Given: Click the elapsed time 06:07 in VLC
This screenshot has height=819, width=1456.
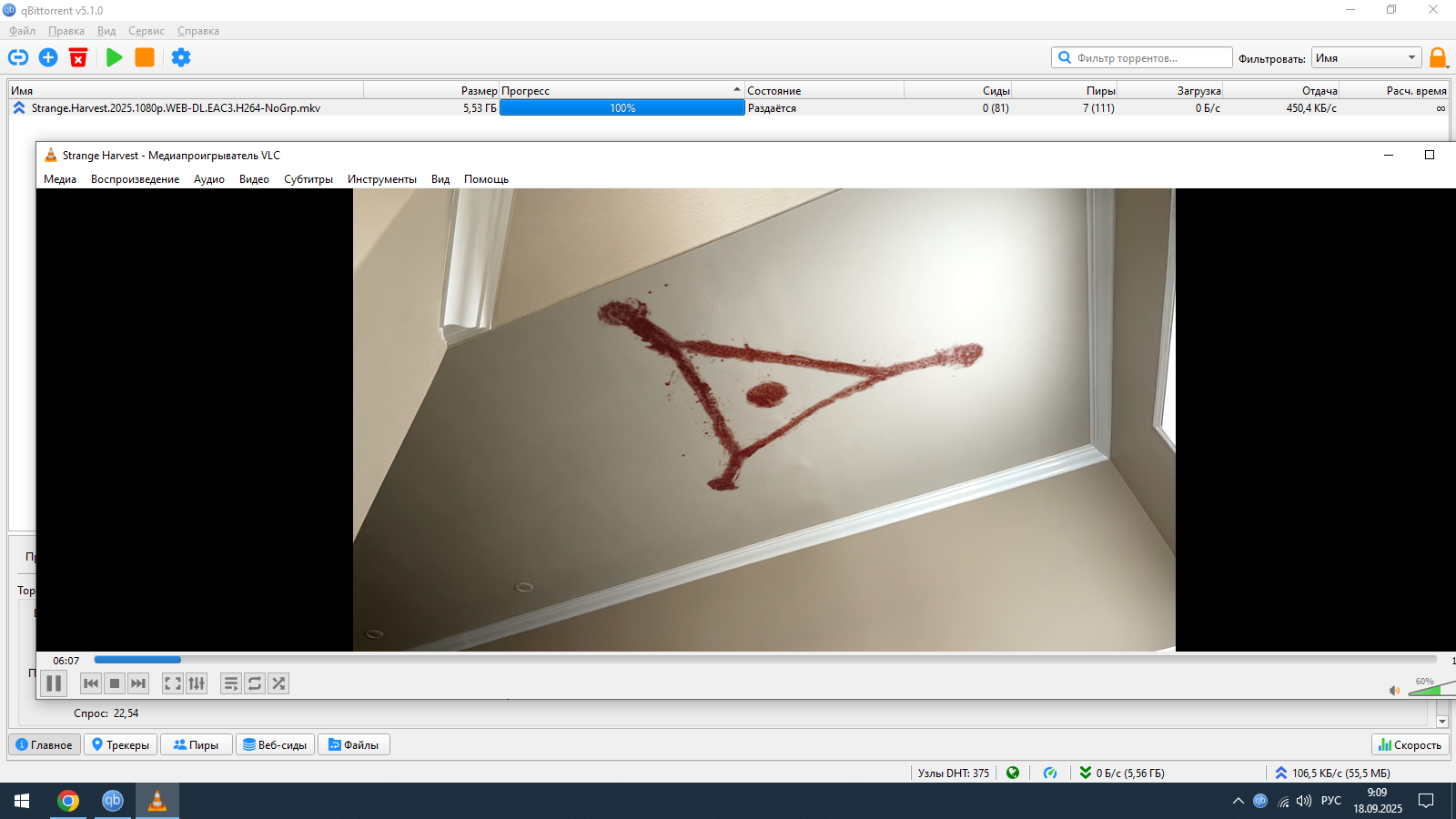Looking at the screenshot, I should [x=66, y=661].
